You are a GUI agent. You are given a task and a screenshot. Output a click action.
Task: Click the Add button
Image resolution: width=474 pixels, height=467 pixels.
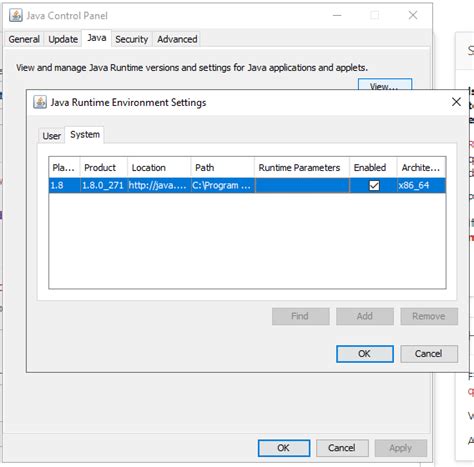[x=365, y=316]
